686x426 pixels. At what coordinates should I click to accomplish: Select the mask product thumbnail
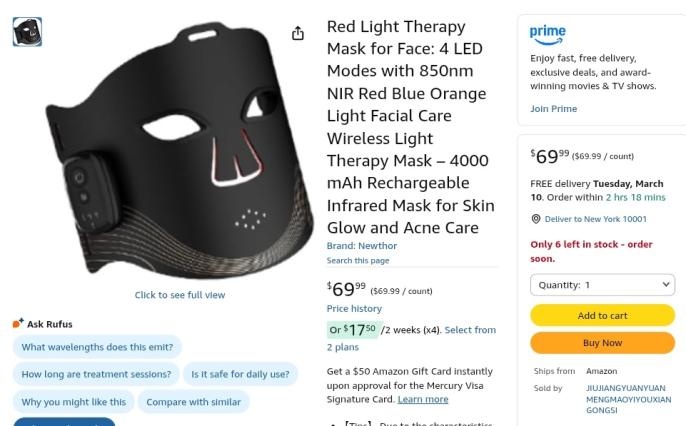[x=27, y=32]
